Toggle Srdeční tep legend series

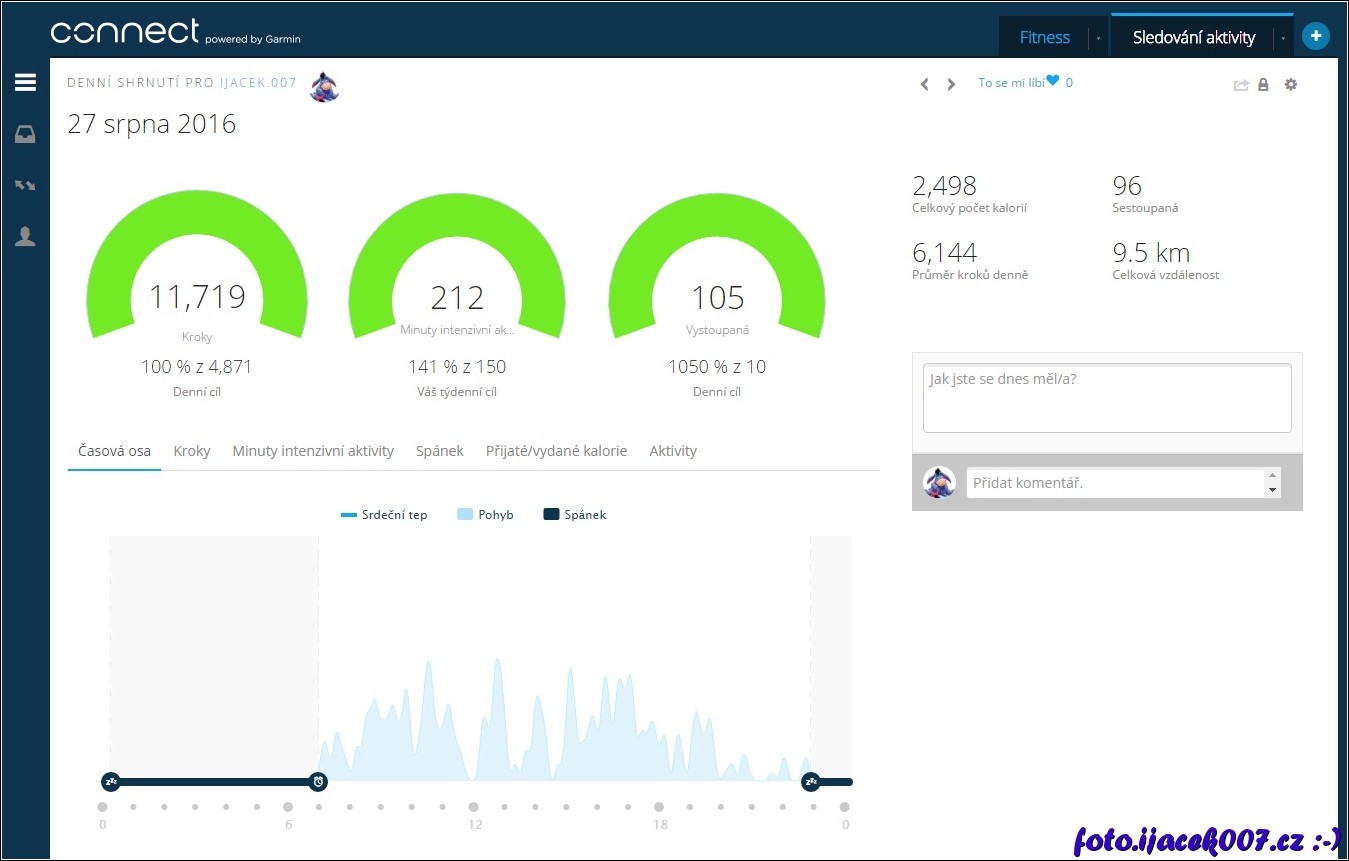click(x=384, y=515)
